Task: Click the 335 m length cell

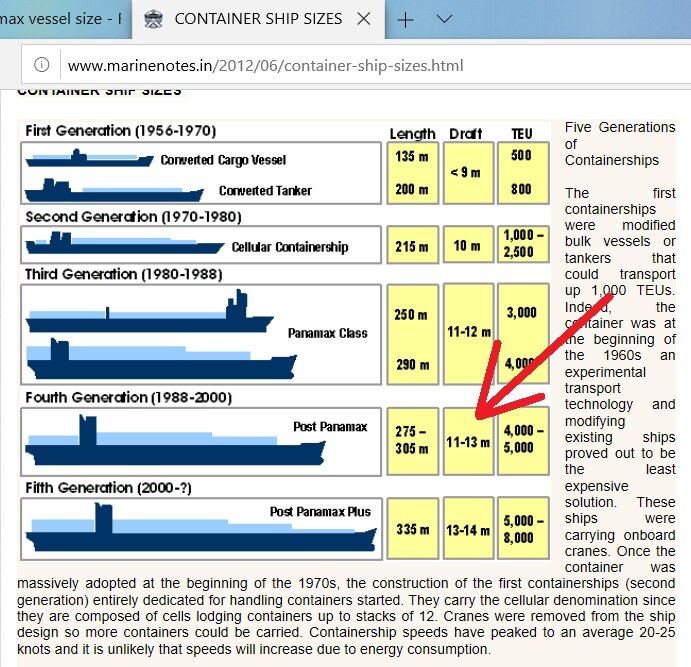Action: pos(412,528)
